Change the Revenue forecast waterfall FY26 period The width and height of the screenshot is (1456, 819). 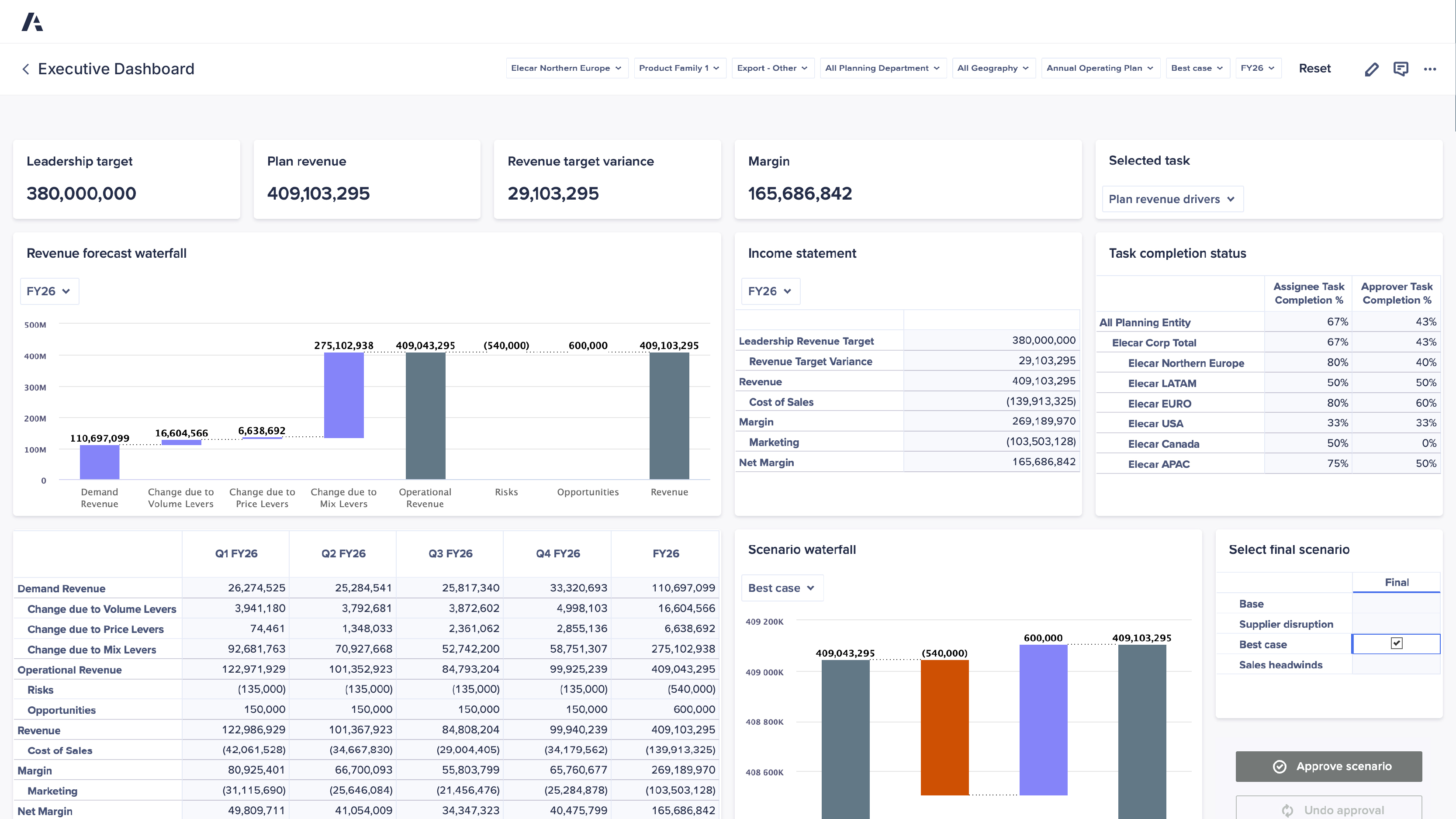pyautogui.click(x=49, y=291)
